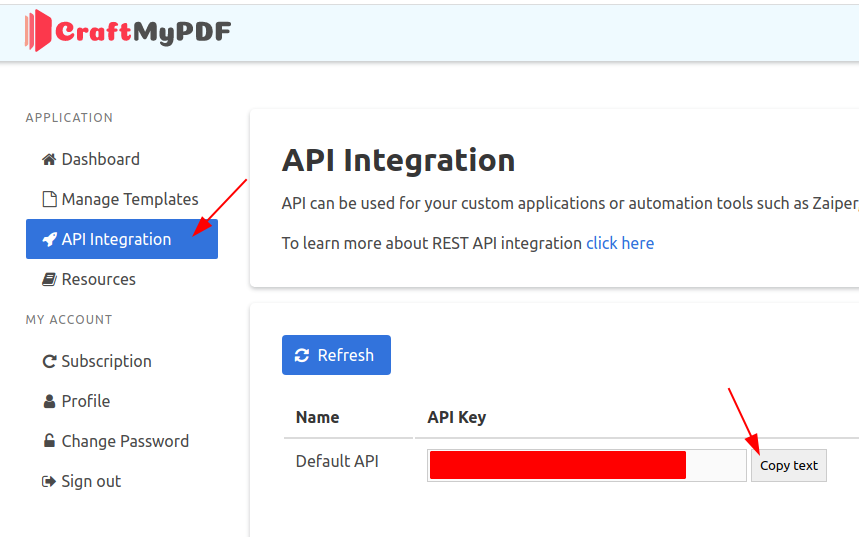Viewport: 859px width, 537px height.
Task: Click the Sign out arrow icon
Action: (49, 481)
